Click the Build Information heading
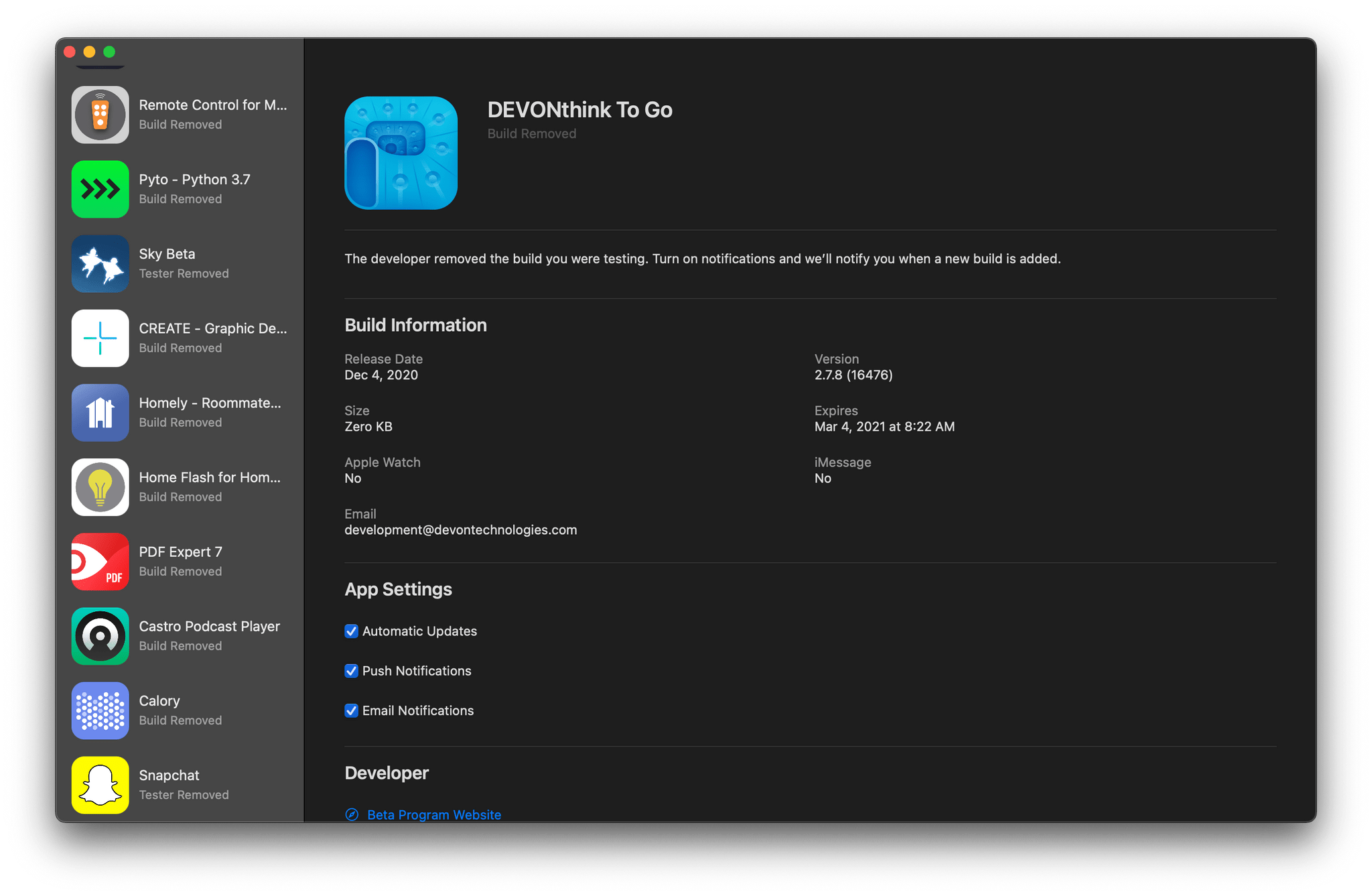The height and width of the screenshot is (896, 1372). pyautogui.click(x=415, y=326)
